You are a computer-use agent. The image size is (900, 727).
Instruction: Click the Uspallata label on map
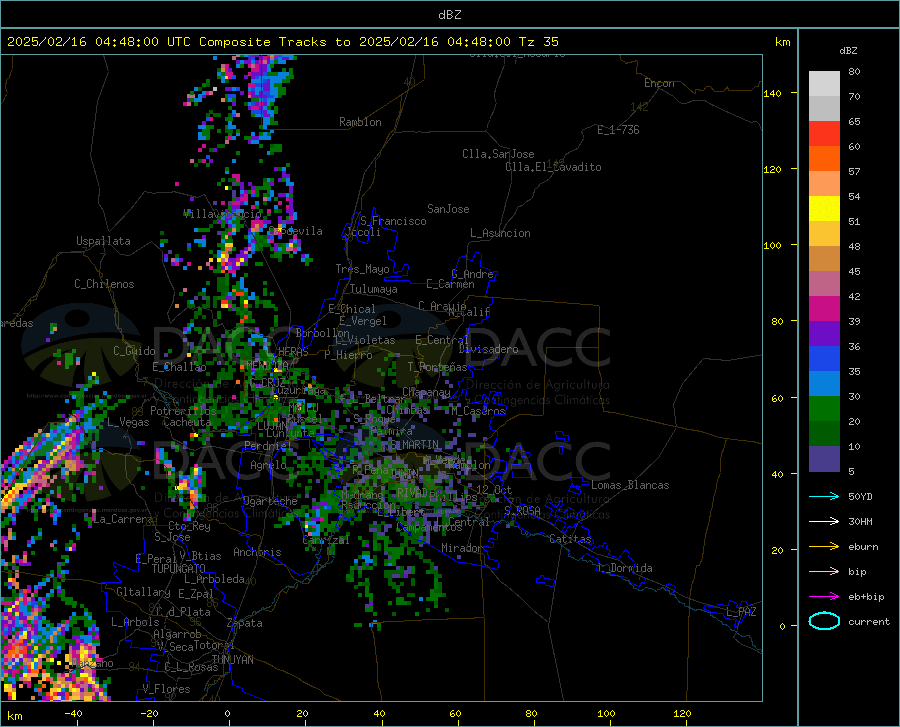[103, 241]
